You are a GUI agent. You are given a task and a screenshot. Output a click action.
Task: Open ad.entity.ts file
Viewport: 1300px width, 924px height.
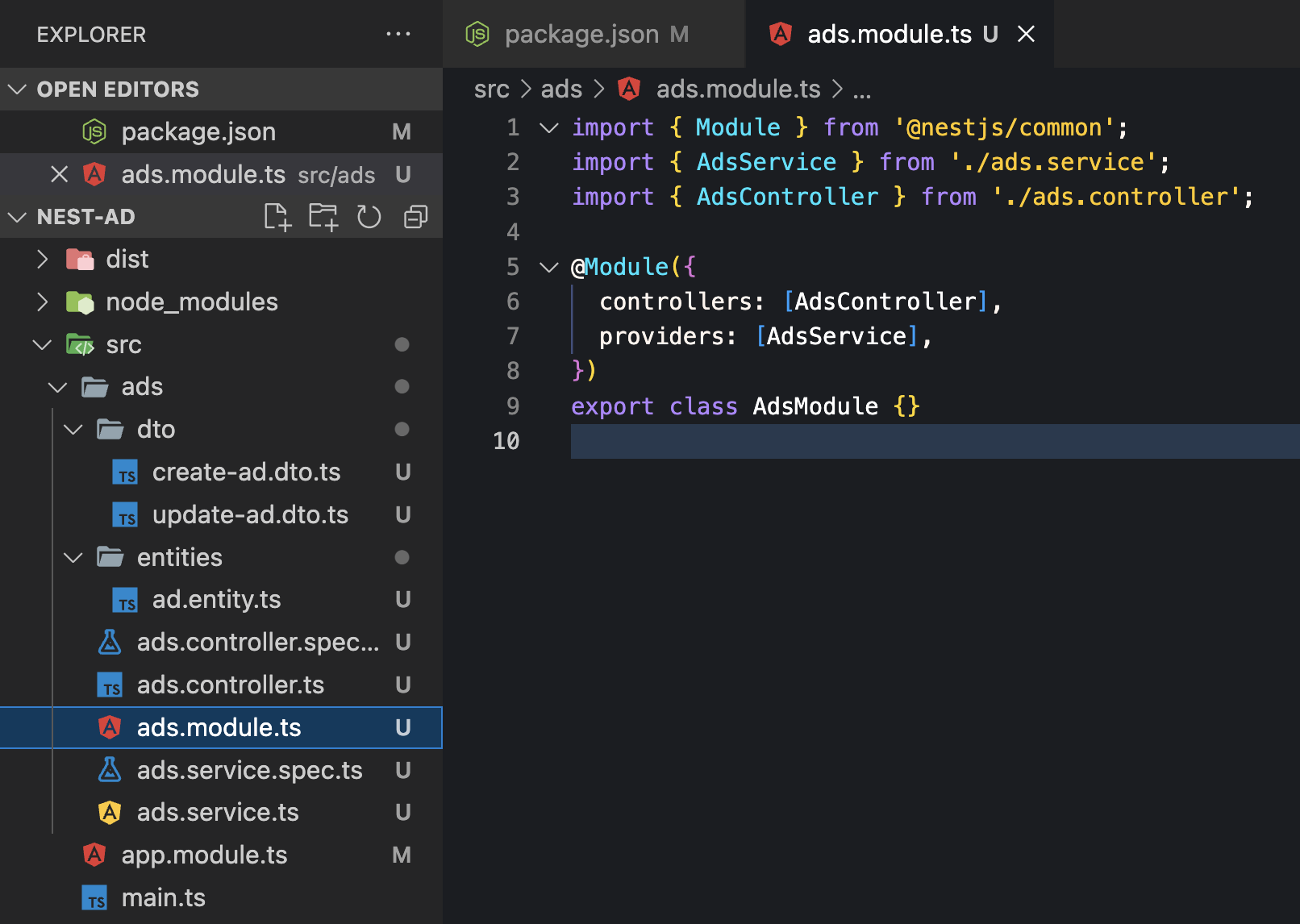[221, 600]
